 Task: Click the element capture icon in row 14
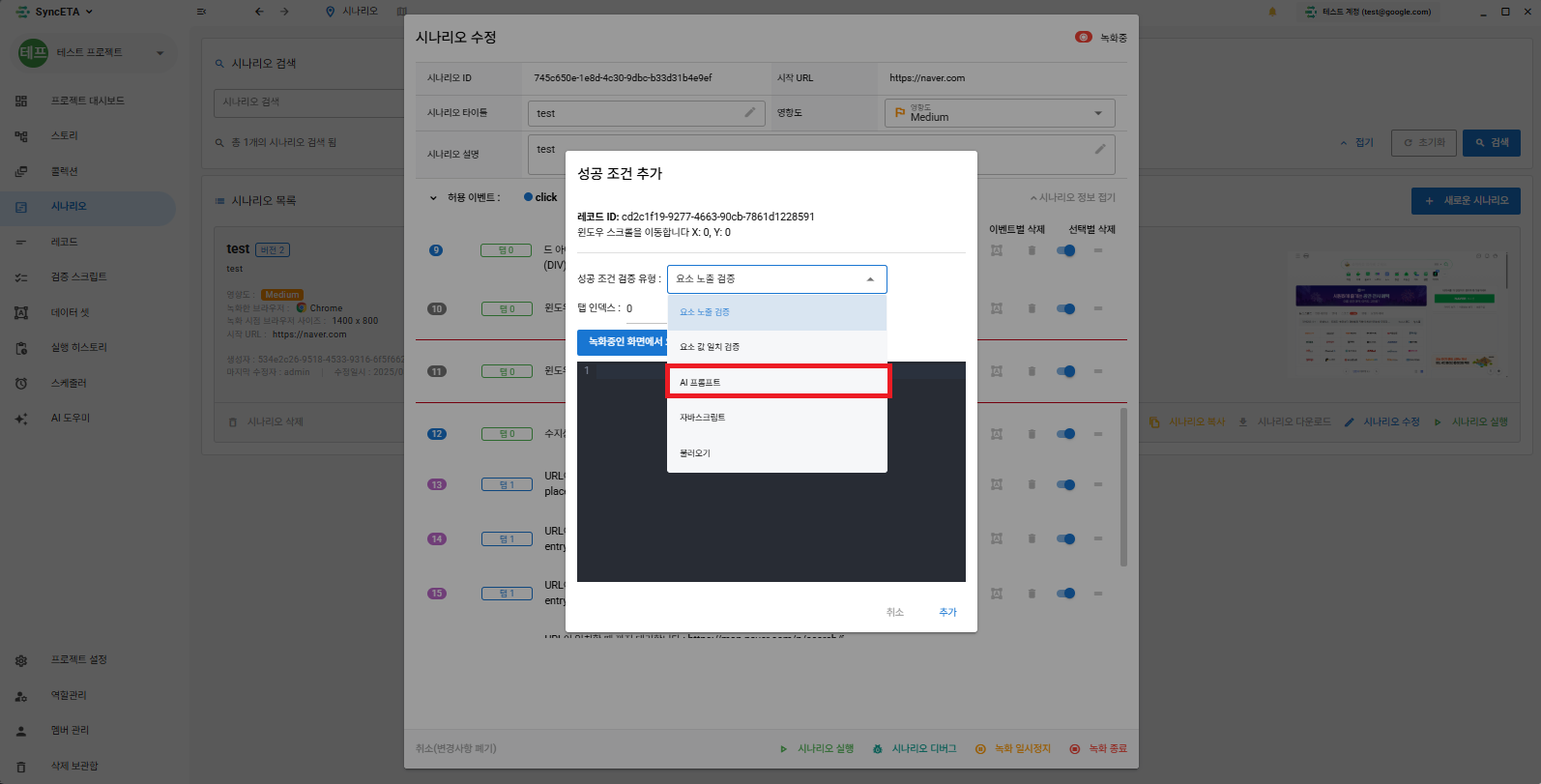click(997, 538)
